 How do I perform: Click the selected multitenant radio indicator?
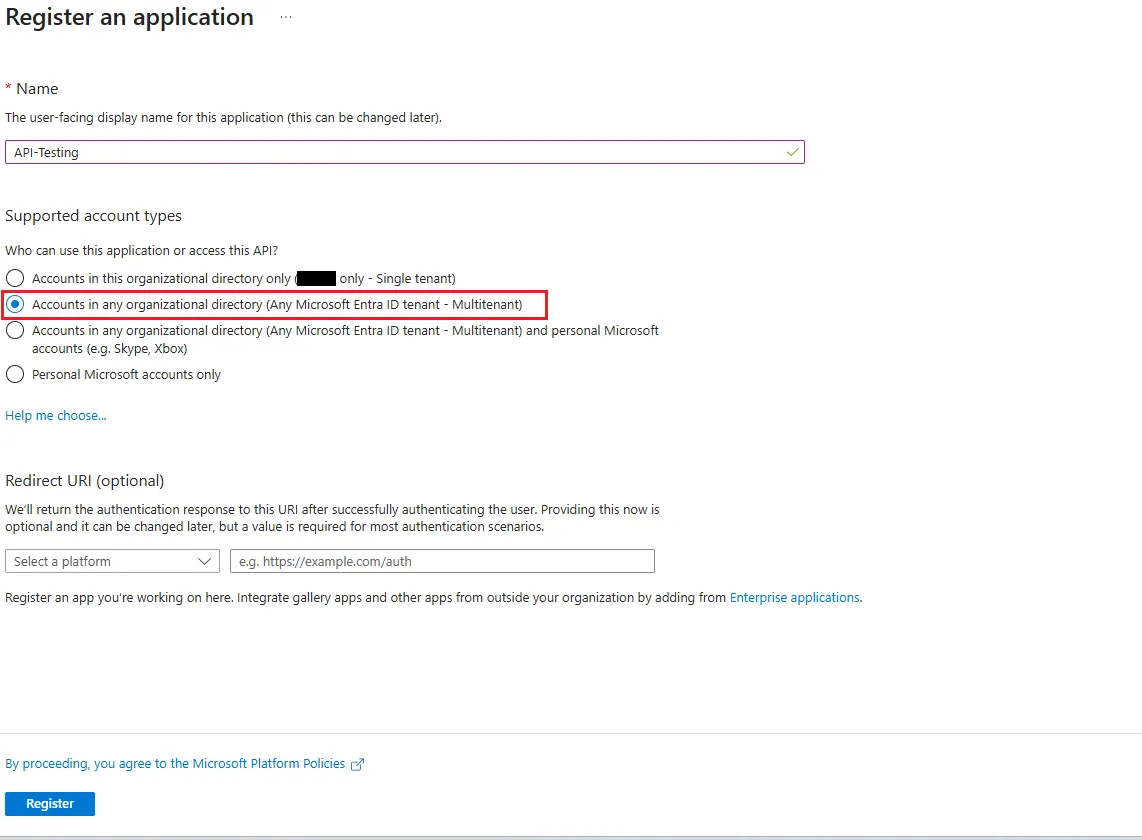coord(15,304)
